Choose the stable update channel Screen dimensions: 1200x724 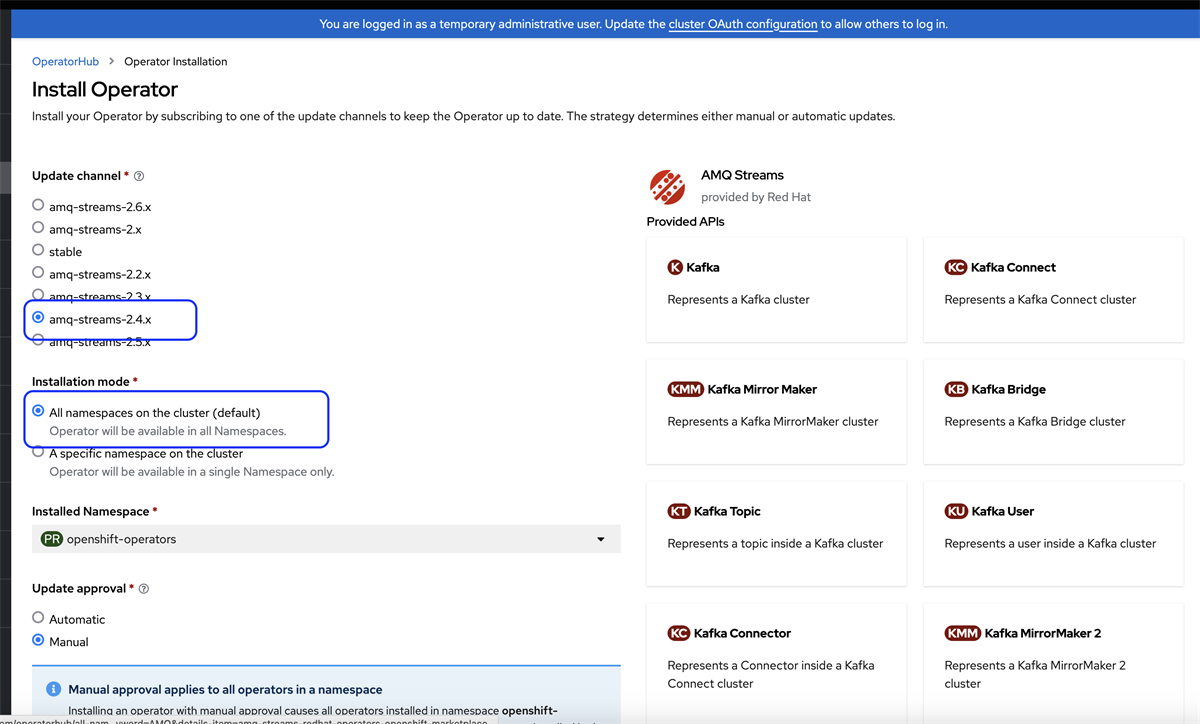pos(38,250)
